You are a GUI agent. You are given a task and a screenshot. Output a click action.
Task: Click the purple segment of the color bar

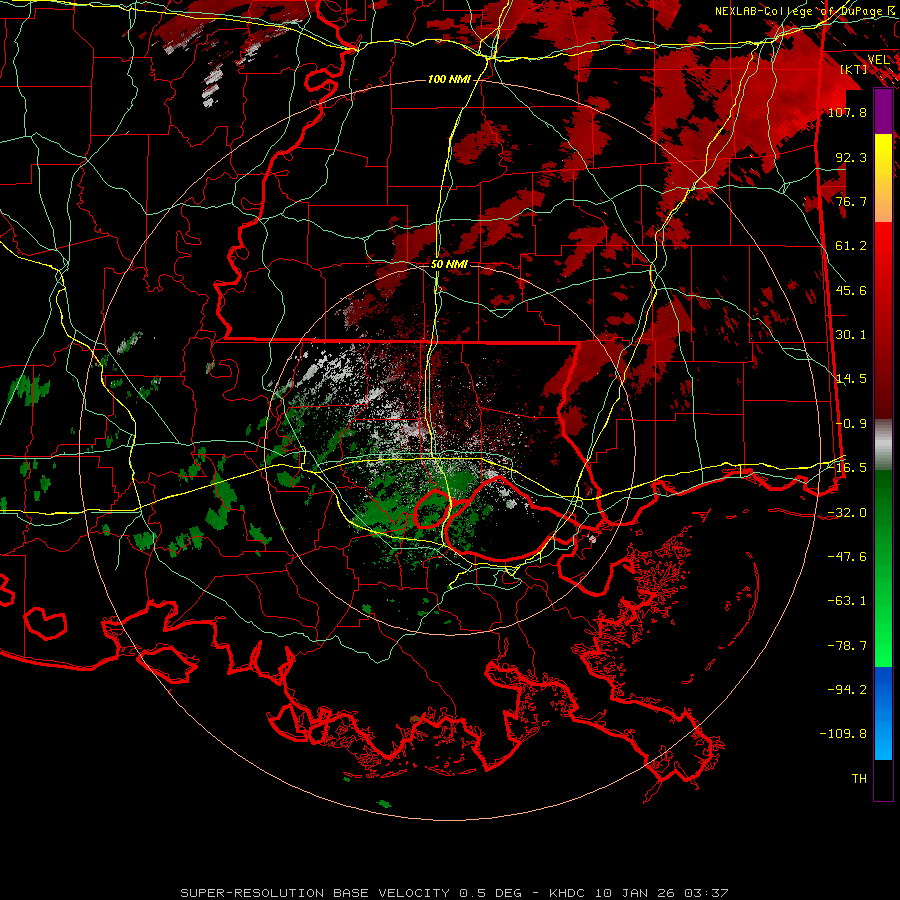883,111
